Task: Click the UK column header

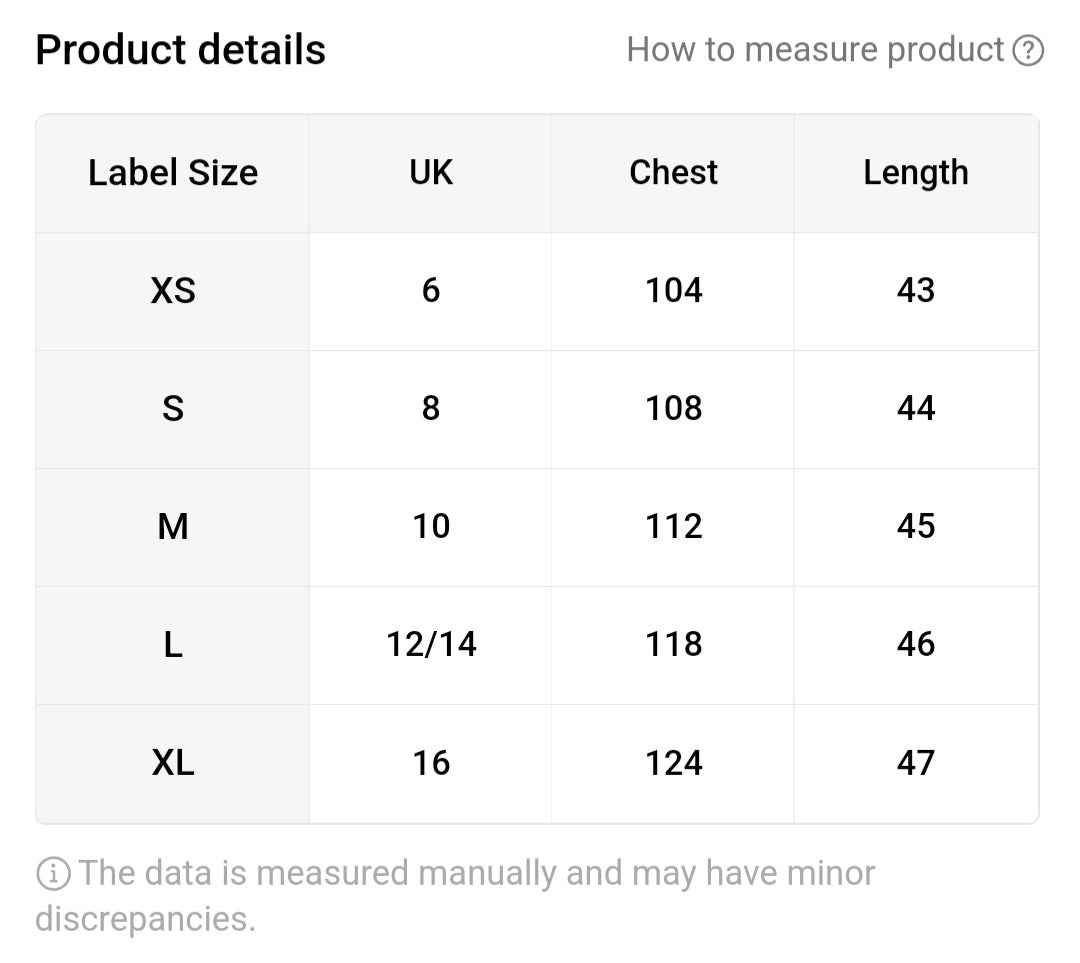Action: pyautogui.click(x=430, y=173)
